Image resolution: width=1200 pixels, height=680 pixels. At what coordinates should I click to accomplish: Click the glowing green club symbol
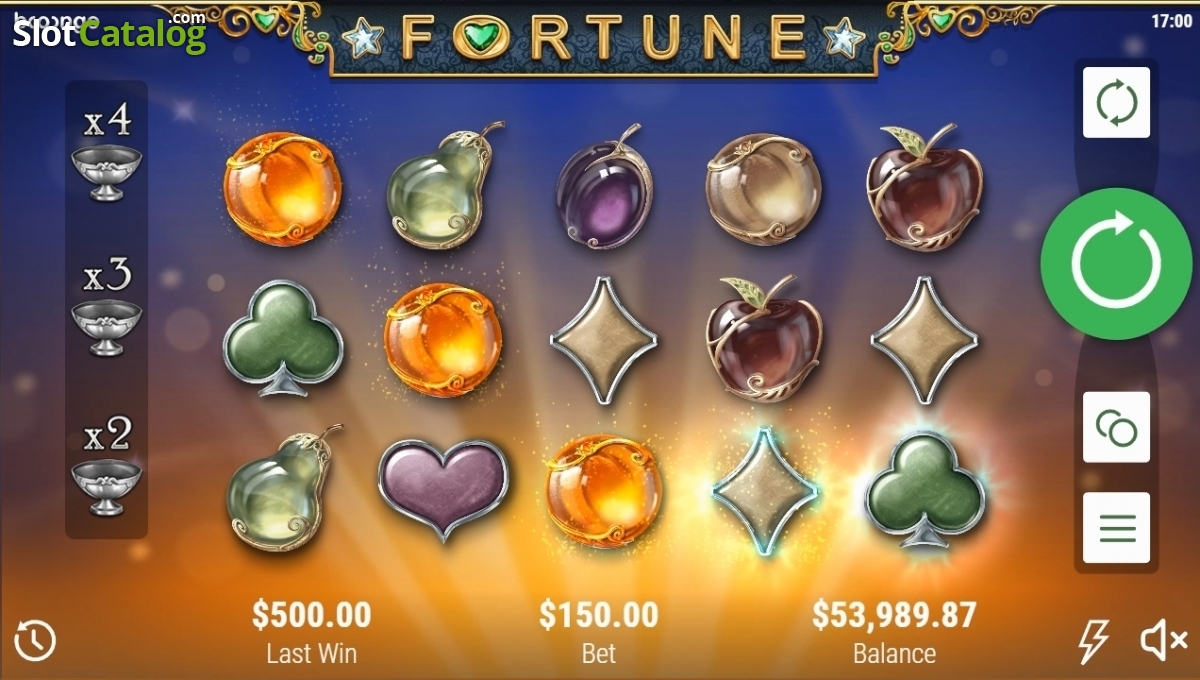coord(925,489)
